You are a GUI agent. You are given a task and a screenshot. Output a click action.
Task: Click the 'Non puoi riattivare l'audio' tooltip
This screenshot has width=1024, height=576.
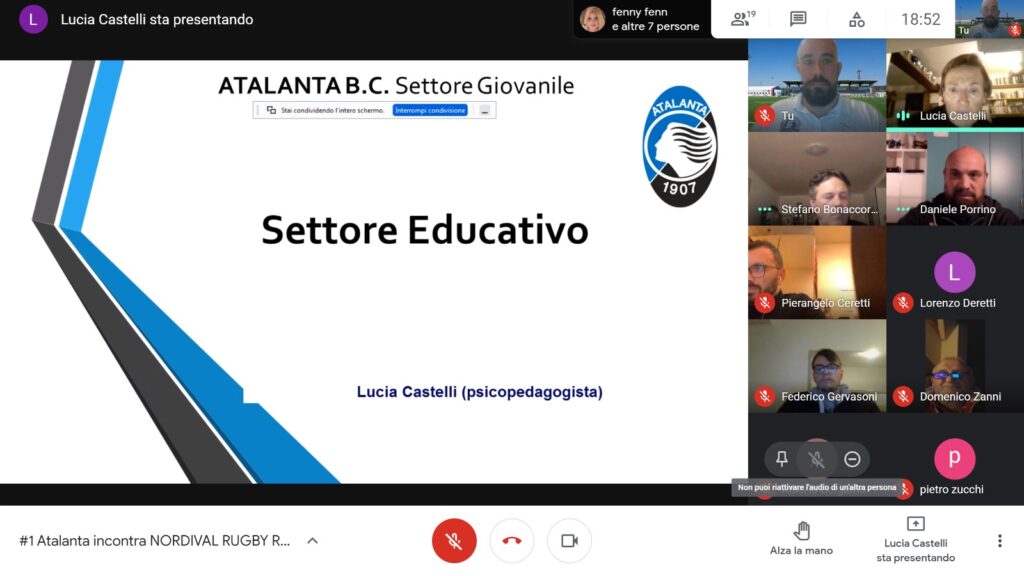pos(817,488)
